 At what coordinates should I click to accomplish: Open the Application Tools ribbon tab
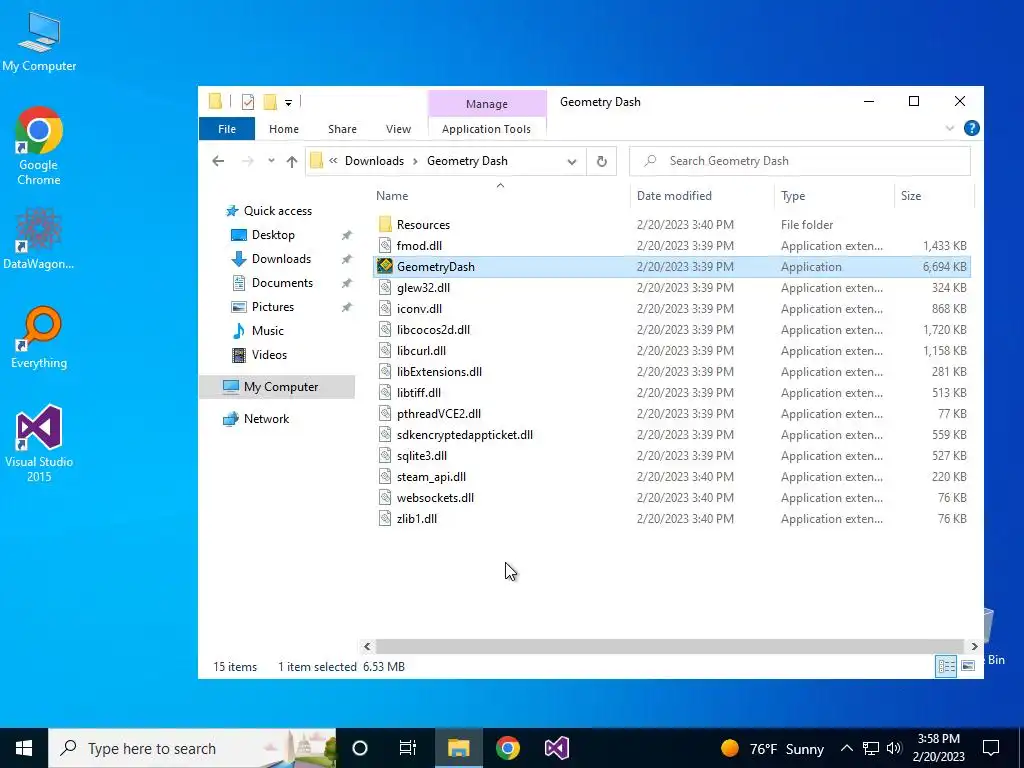(486, 129)
